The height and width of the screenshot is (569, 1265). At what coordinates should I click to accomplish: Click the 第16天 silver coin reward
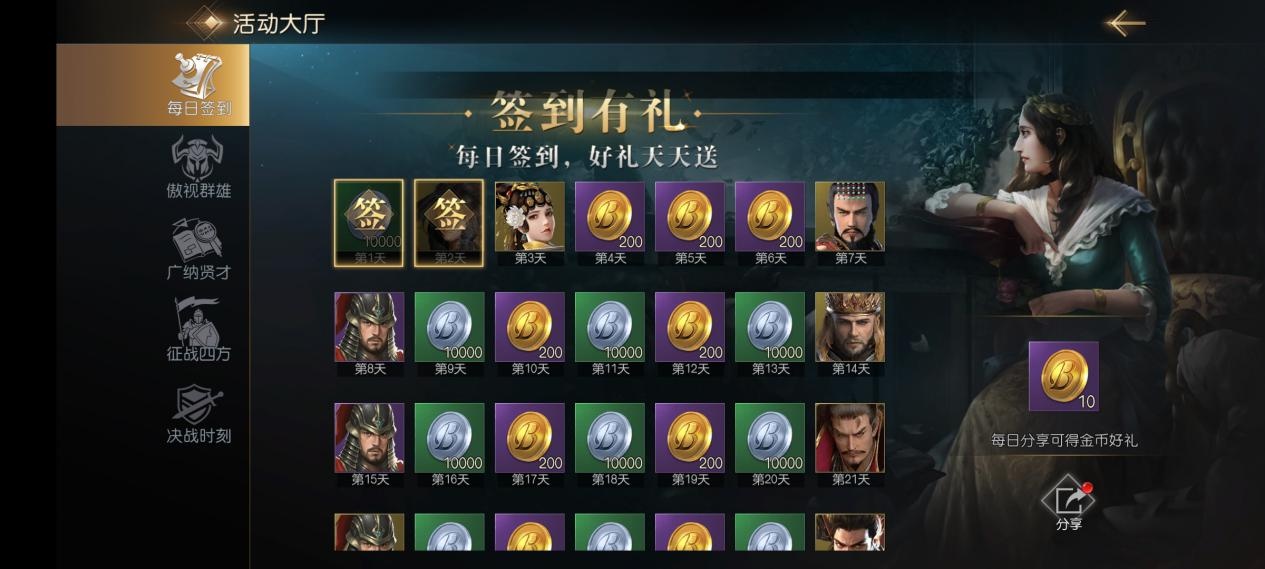pyautogui.click(x=449, y=444)
